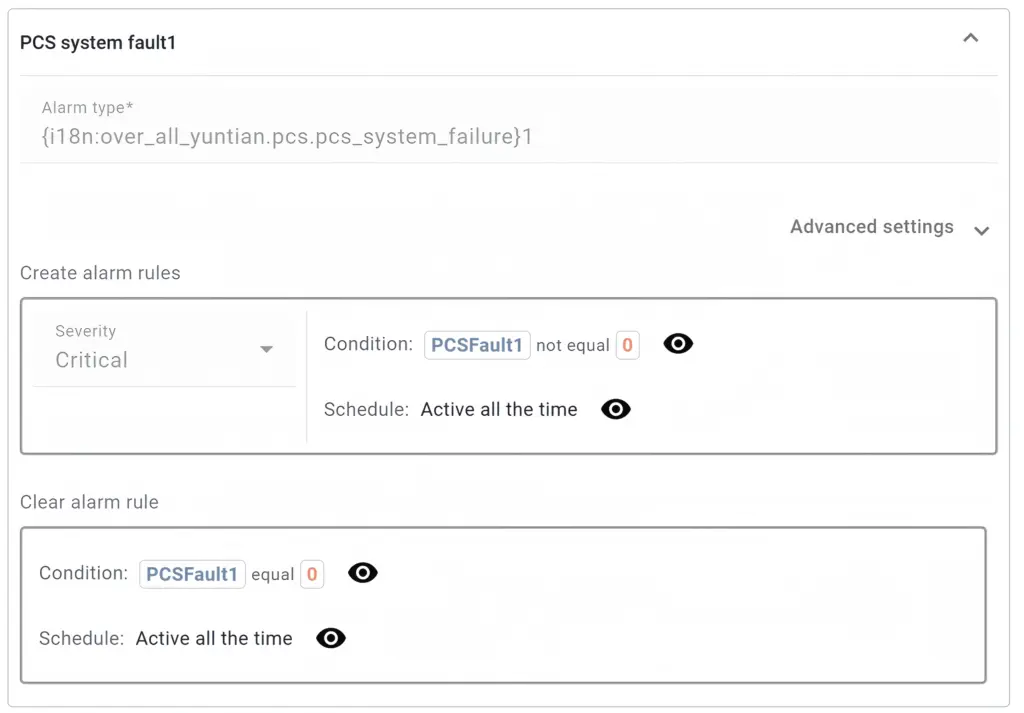This screenshot has height=713, width=1024.
Task: Select PCSFault1 chip in create alarm condition
Action: [x=477, y=345]
